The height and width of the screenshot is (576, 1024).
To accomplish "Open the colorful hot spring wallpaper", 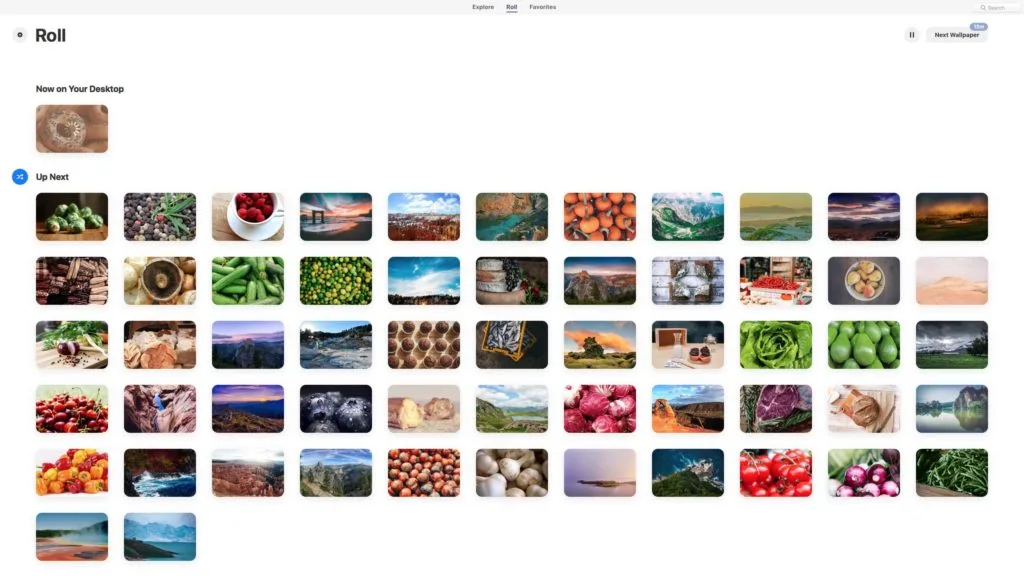I will click(72, 537).
